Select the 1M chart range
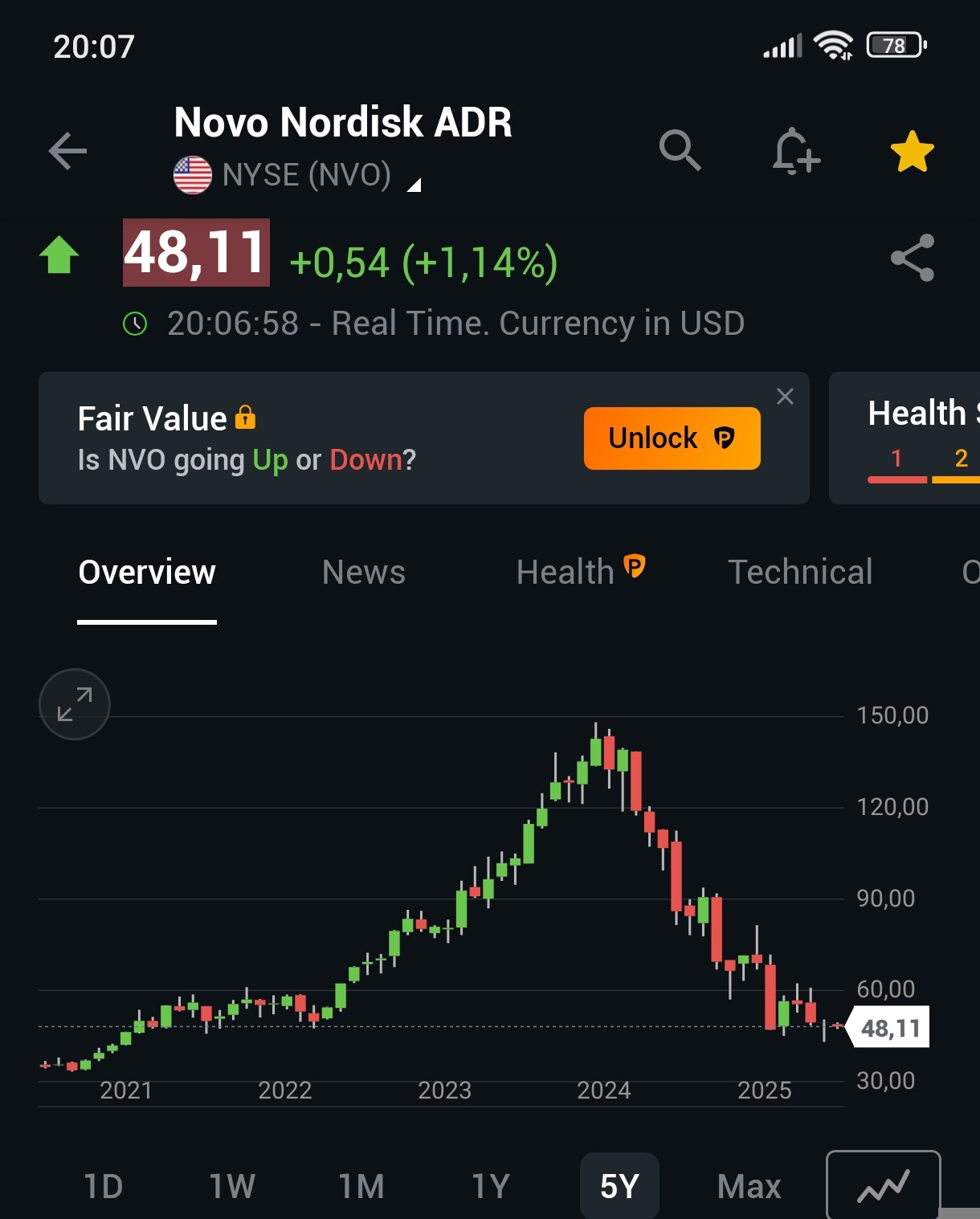980x1219 pixels. click(x=361, y=1186)
